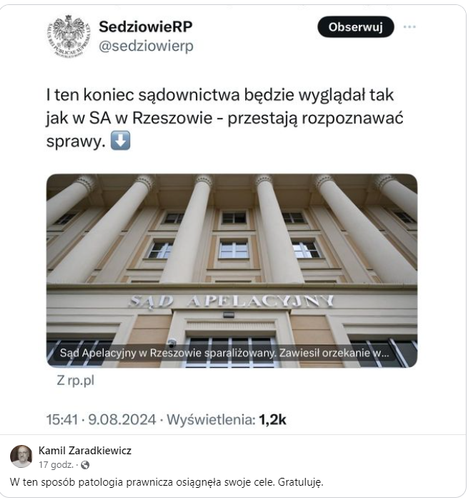471x500 pixels.
Task: Open the Kamil Zaradkiewicz name link
Action: tap(85, 450)
